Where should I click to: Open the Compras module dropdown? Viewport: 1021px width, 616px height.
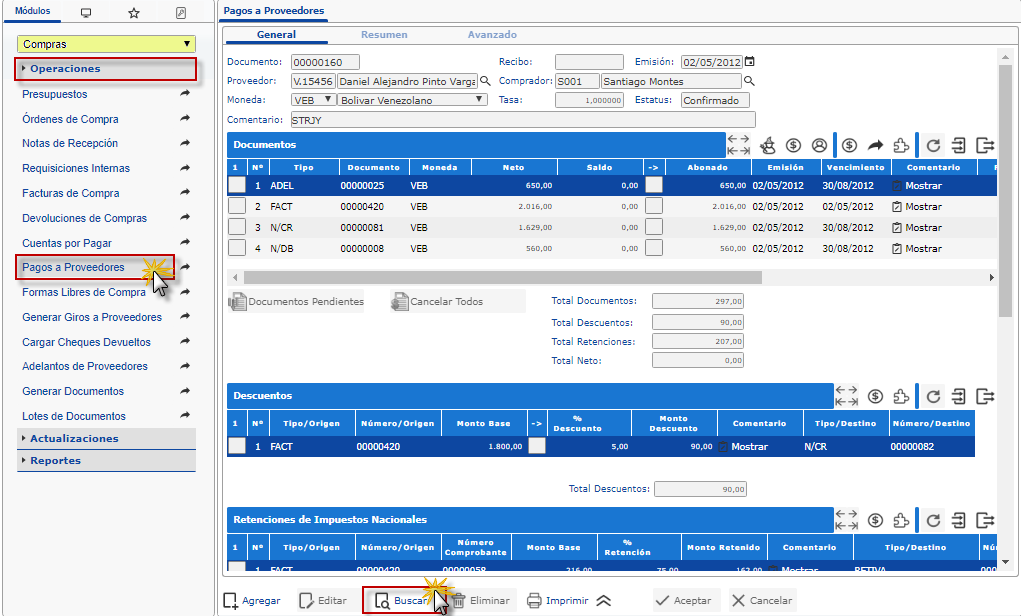(107, 44)
